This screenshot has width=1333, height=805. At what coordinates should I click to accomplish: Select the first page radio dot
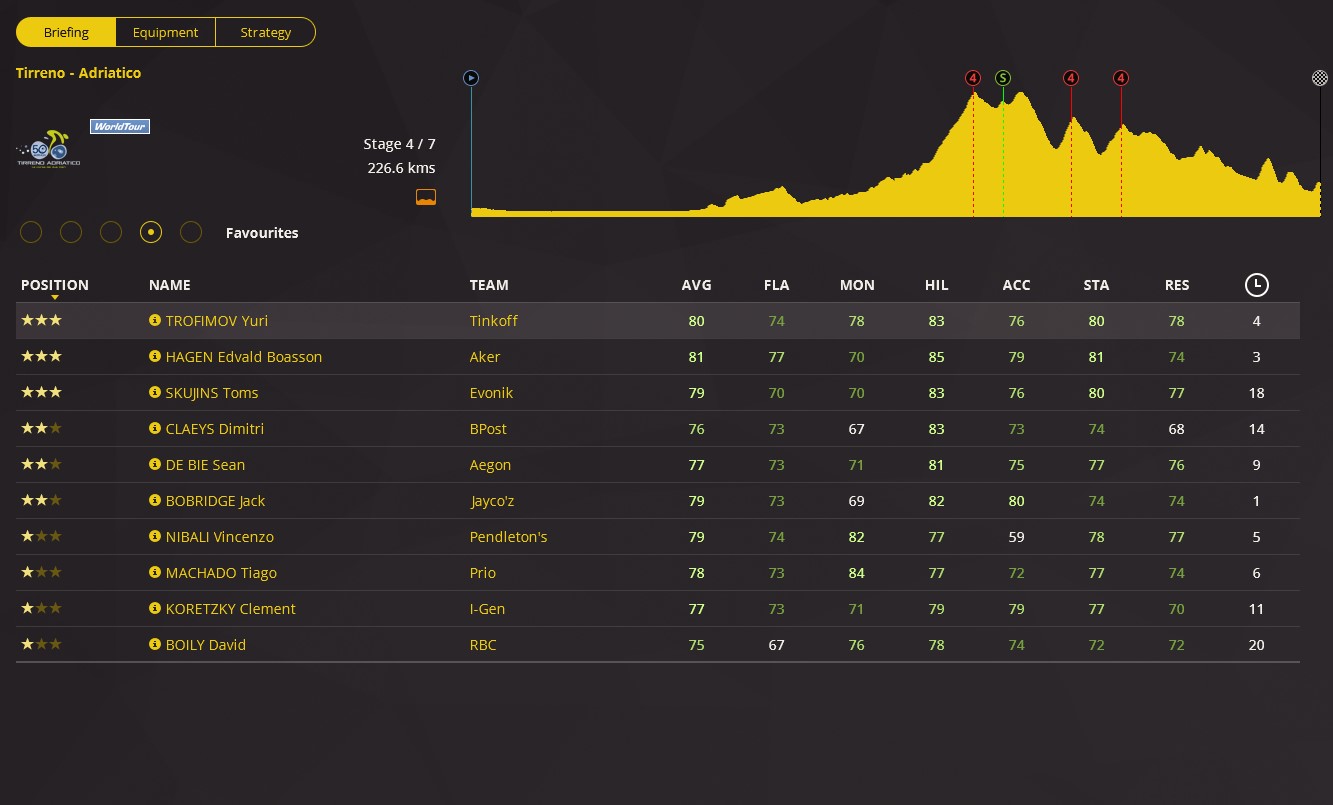coord(31,233)
